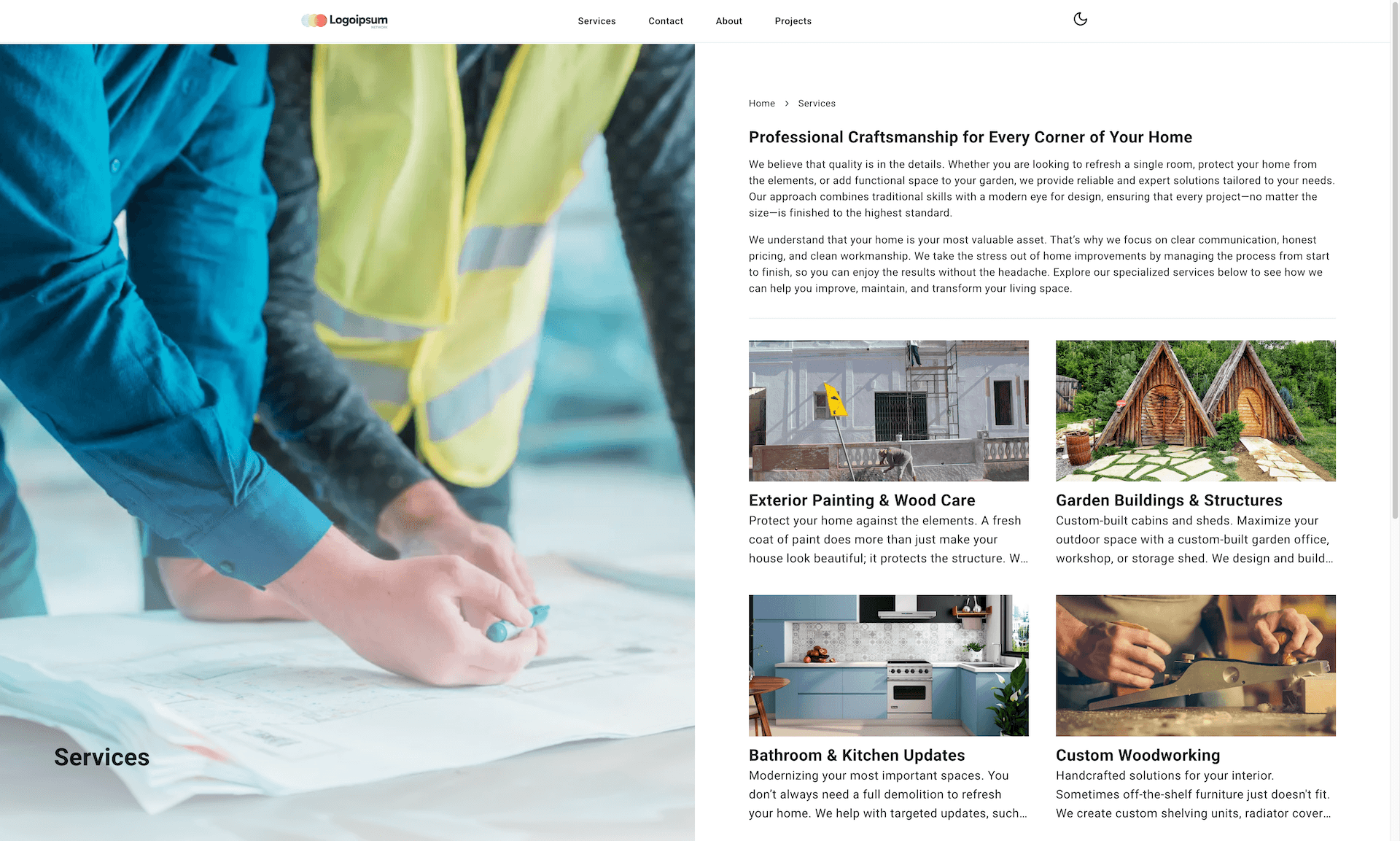Open the Projects page
Image resolution: width=1400 pixels, height=841 pixels.
pos(793,21)
